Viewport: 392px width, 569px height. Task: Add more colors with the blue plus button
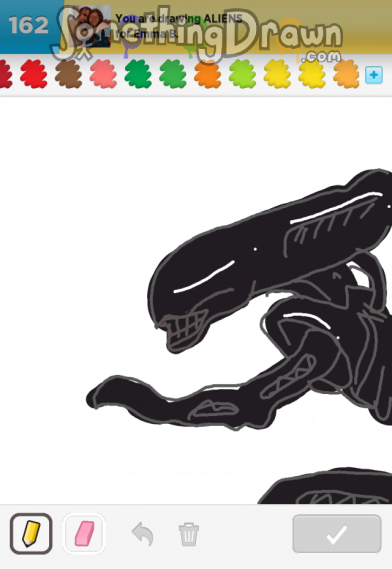tap(373, 75)
